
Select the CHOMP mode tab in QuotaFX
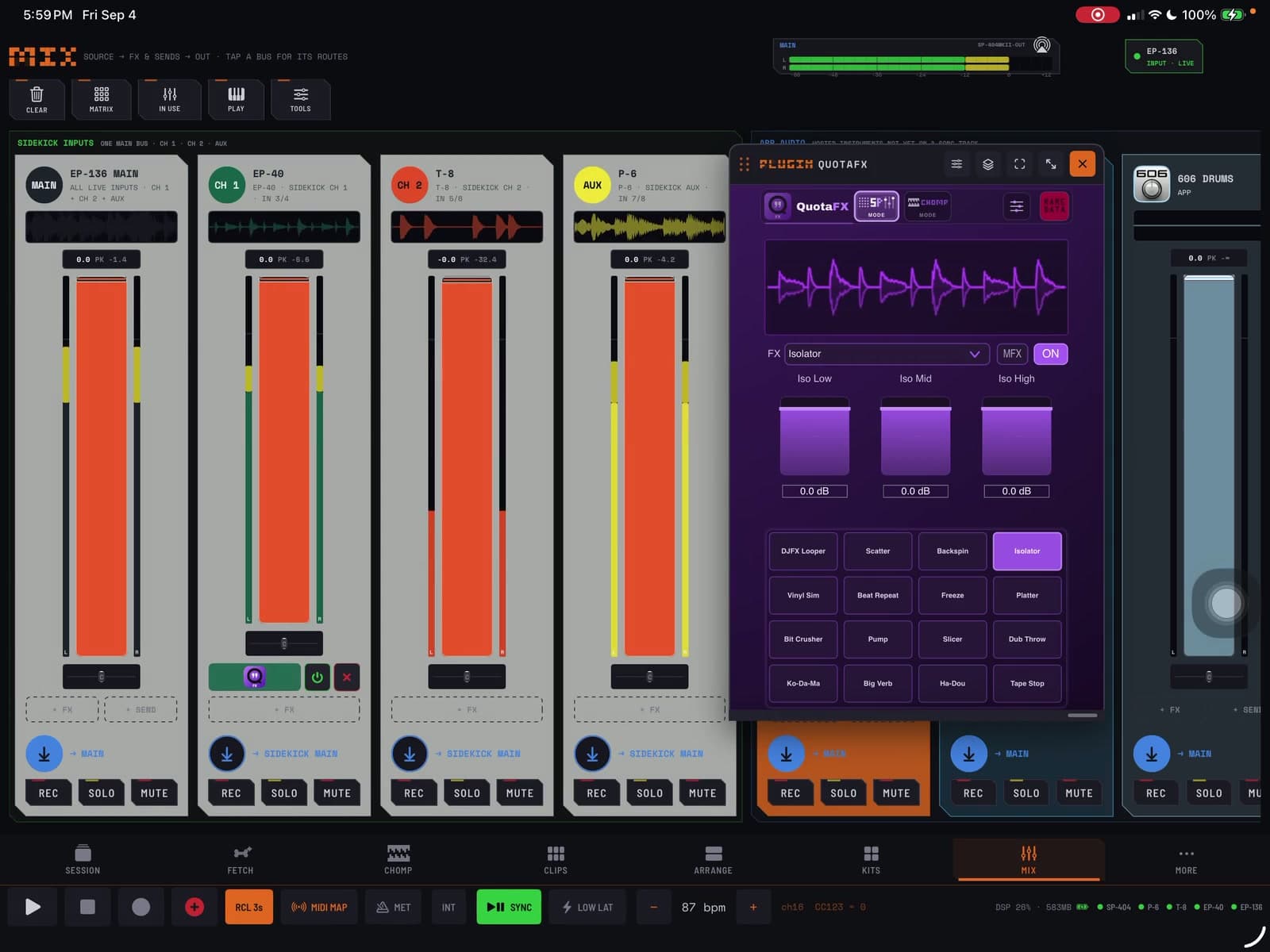tap(927, 205)
